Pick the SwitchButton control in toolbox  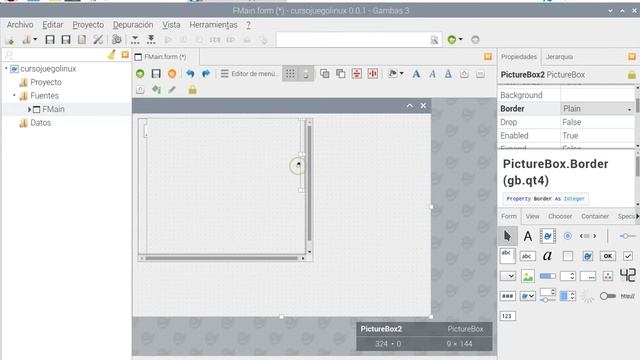[x=607, y=296]
